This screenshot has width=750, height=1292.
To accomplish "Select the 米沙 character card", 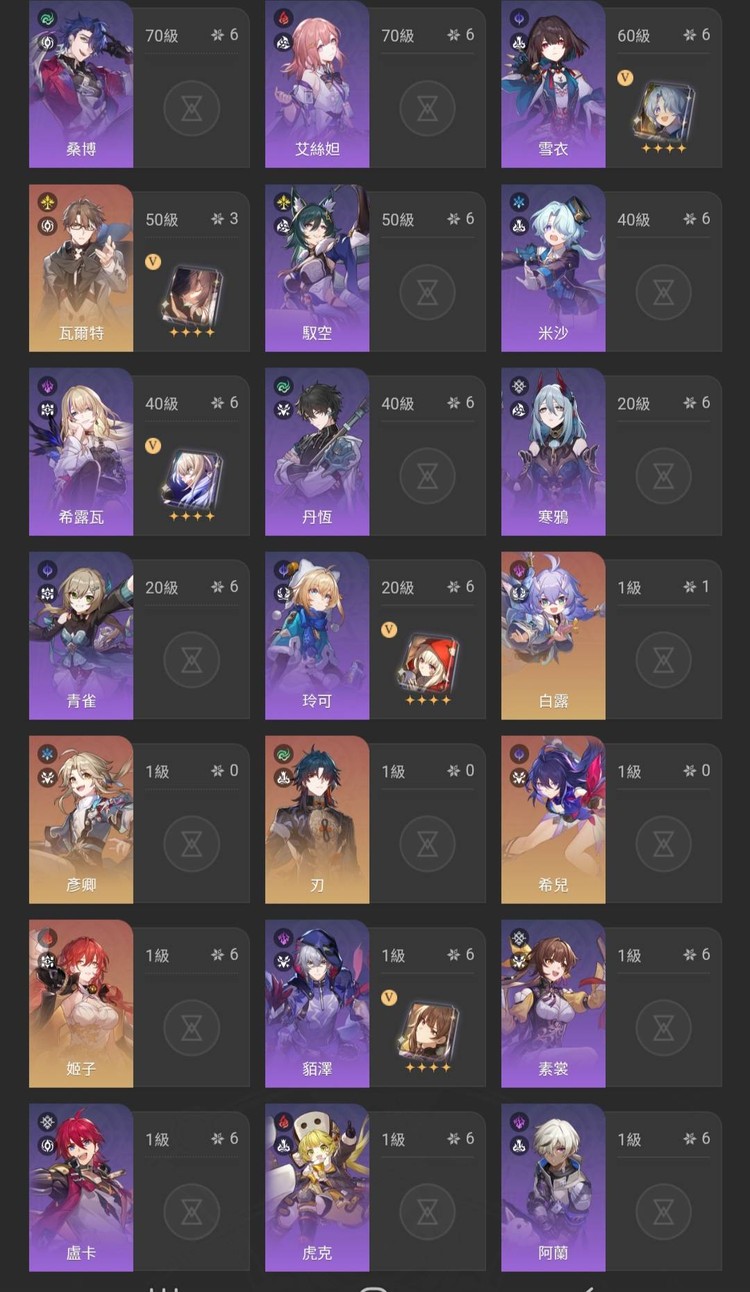I will tap(553, 268).
